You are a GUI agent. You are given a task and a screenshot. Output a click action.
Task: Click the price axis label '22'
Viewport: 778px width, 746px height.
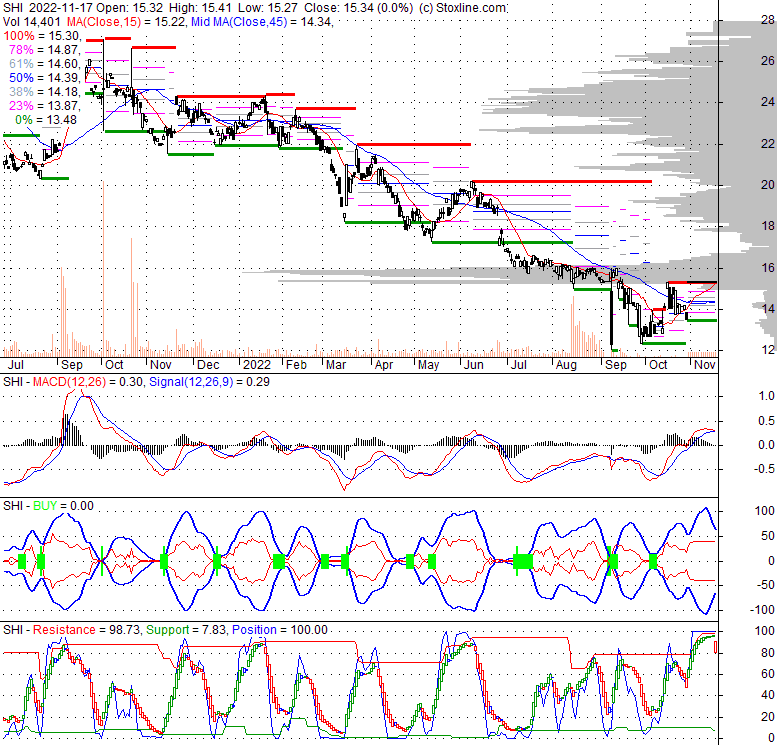click(x=768, y=144)
